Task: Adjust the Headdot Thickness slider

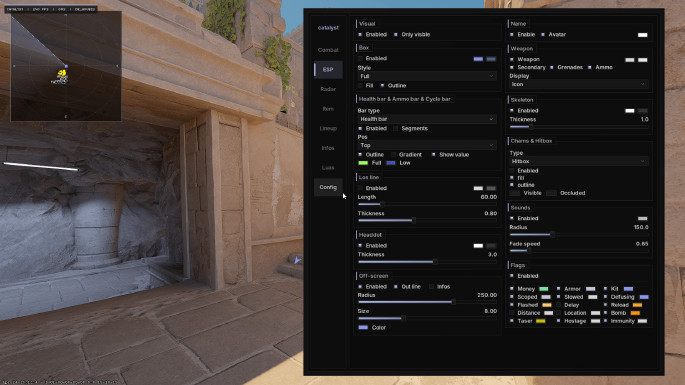Action: 427,262
